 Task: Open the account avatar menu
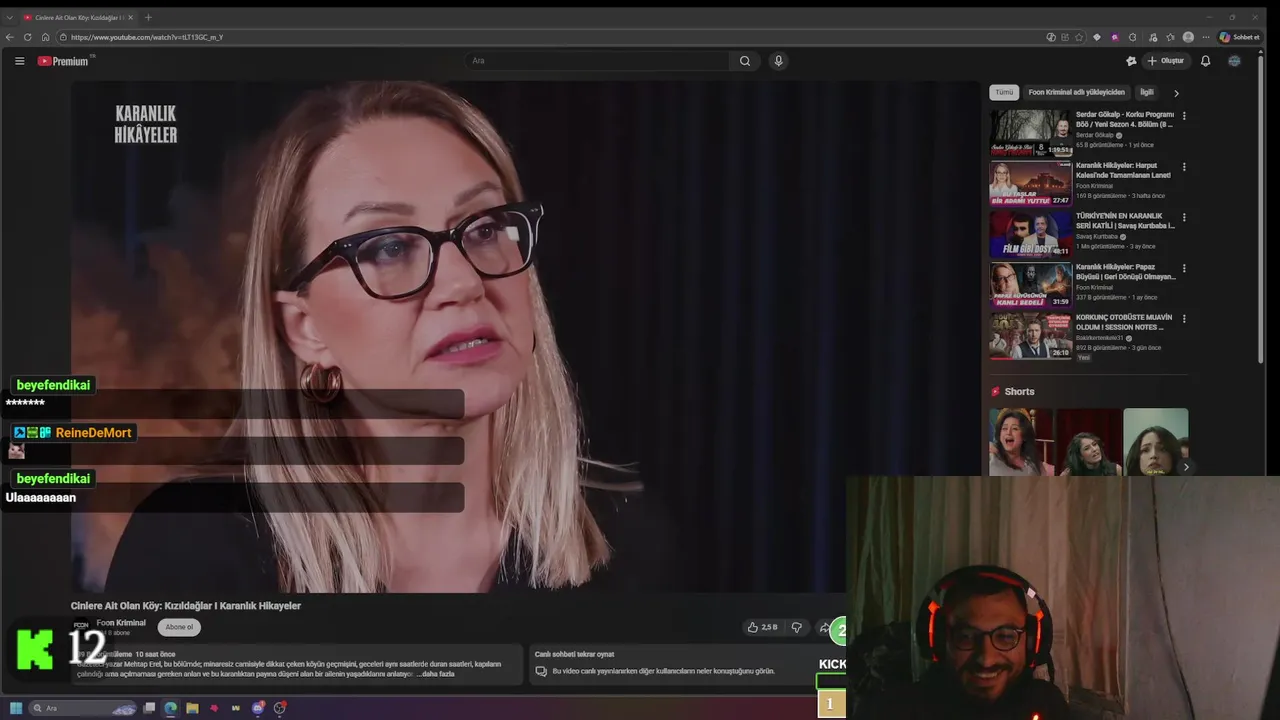pos(1234,61)
